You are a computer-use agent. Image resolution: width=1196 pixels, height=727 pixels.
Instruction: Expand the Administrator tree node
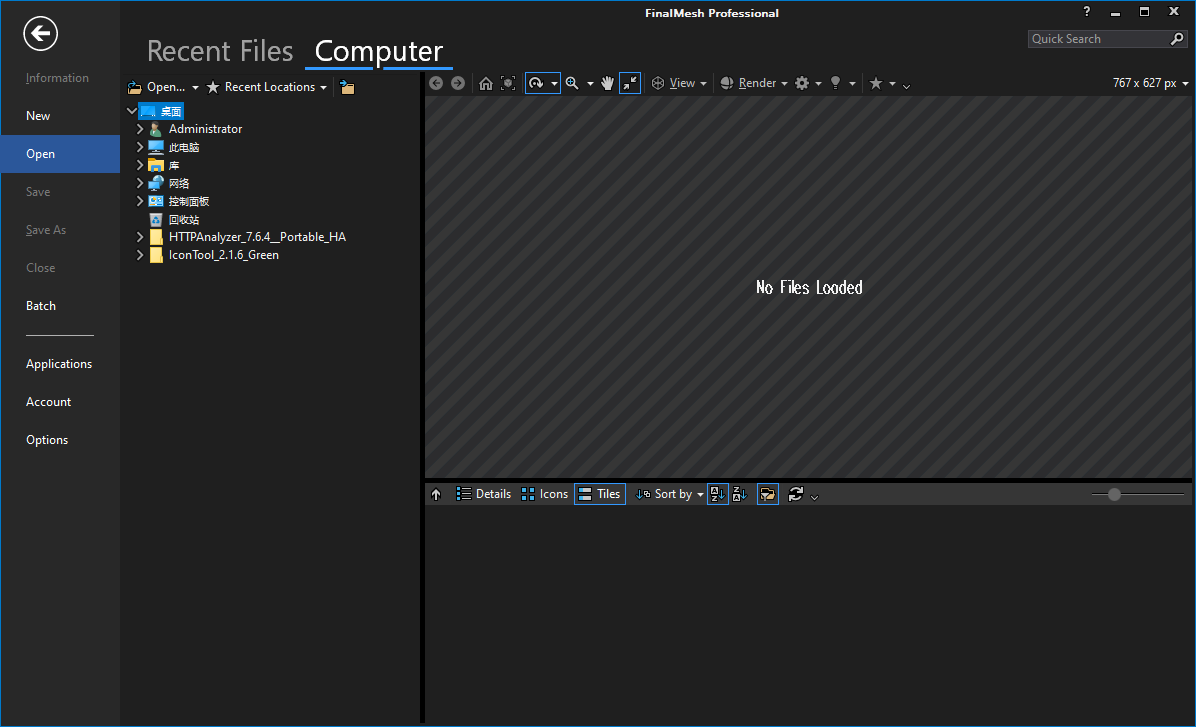click(x=140, y=129)
